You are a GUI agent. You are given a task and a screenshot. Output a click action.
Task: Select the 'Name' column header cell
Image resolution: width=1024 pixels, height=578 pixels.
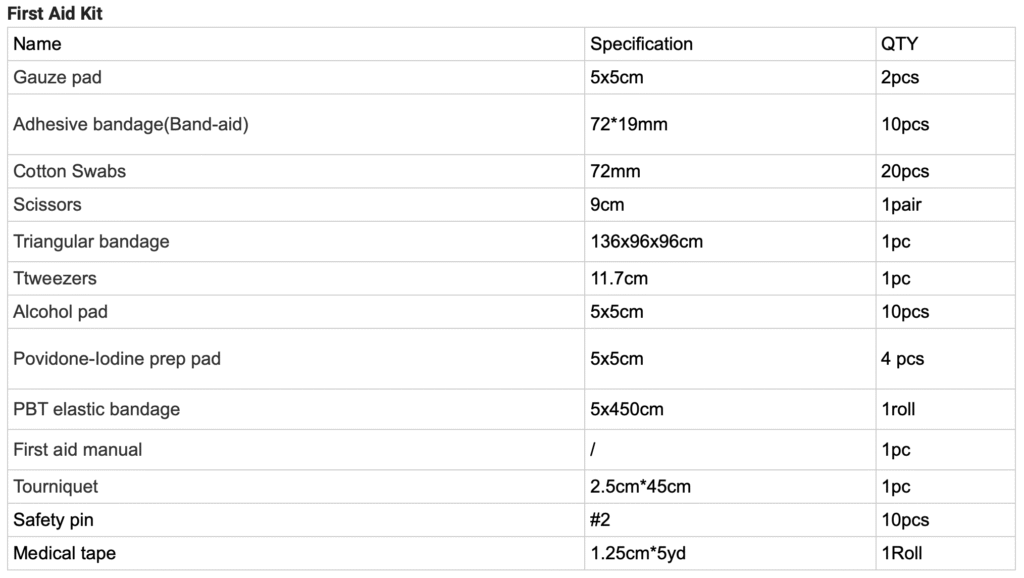point(38,44)
